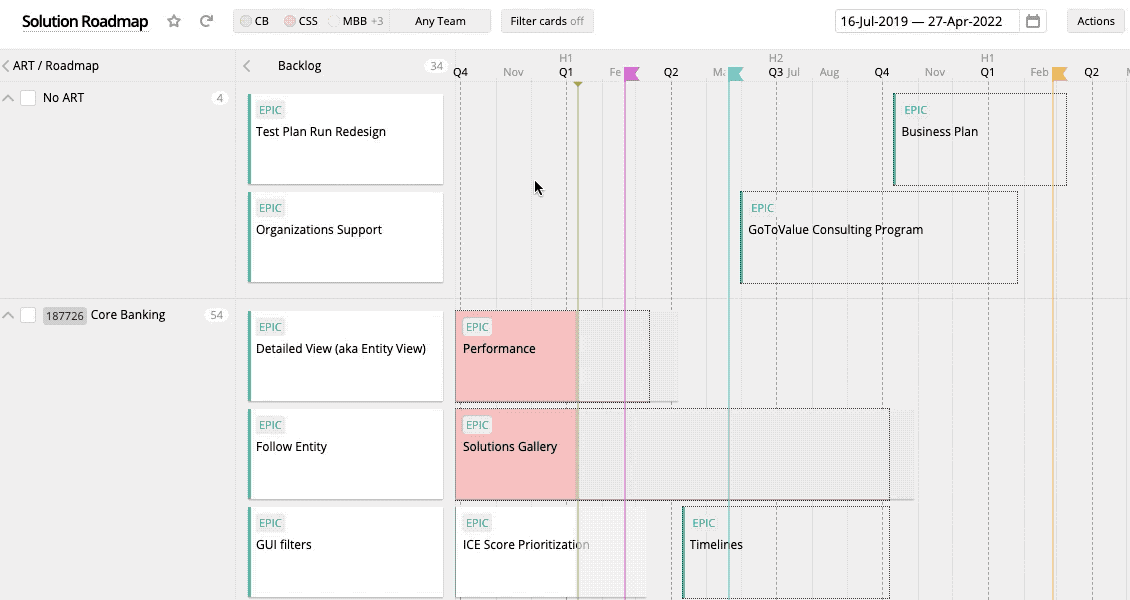Check the Core Banking swimlane checkbox
The width and height of the screenshot is (1130, 600).
point(28,314)
